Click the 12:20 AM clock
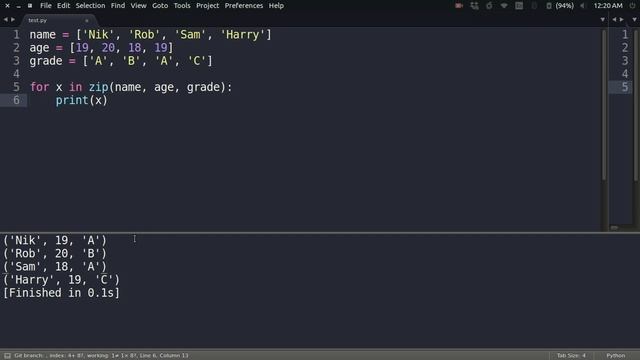The width and height of the screenshot is (640, 360). click(608, 6)
